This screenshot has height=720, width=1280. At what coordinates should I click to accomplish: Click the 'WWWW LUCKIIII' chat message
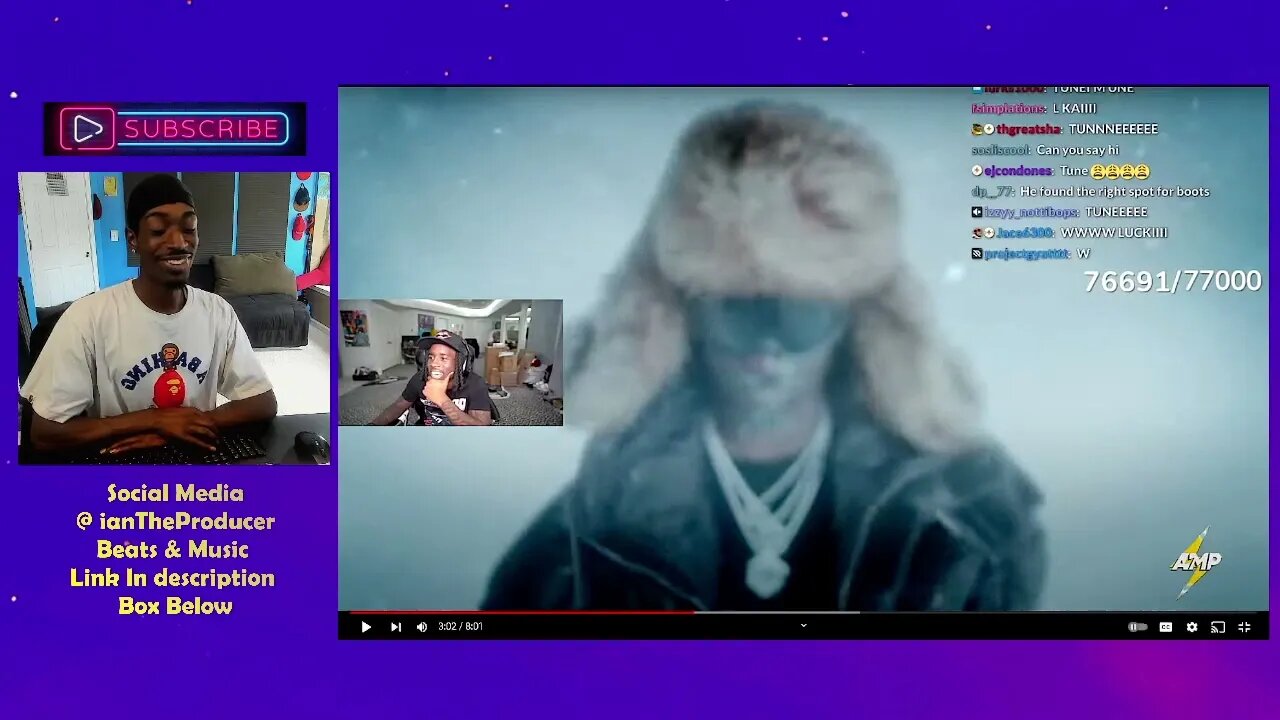point(1114,233)
